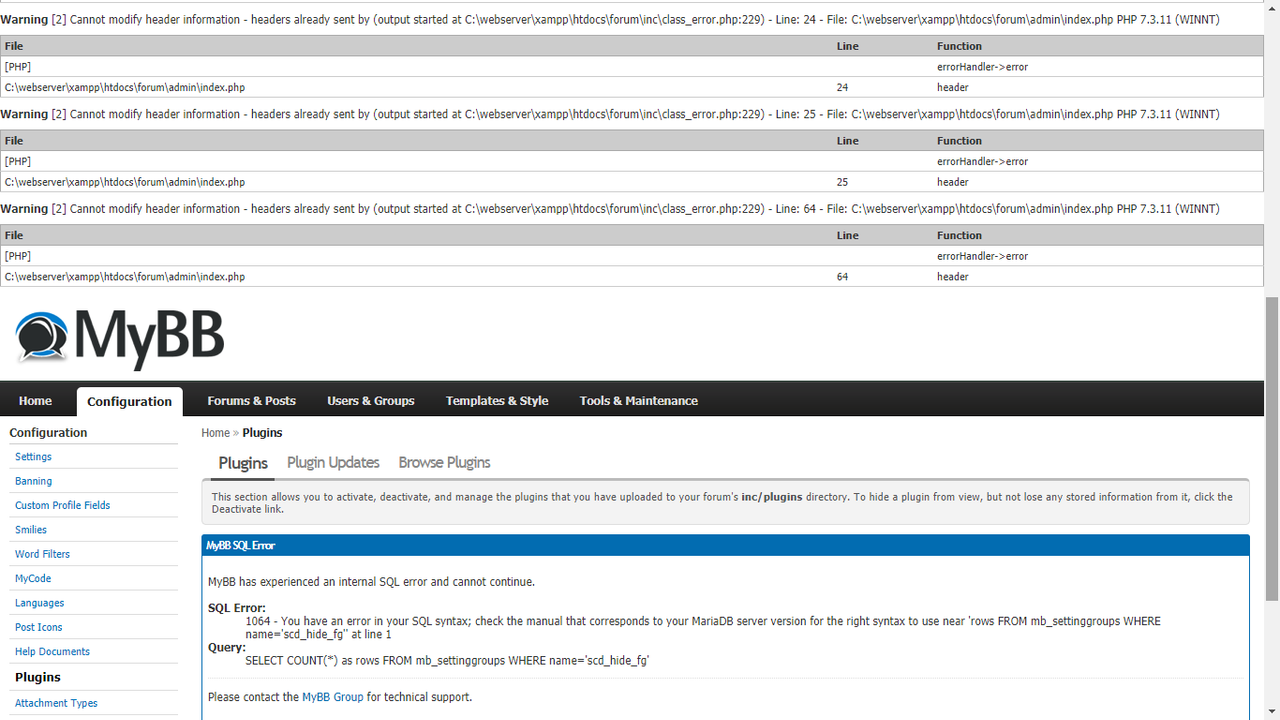
Task: Switch to the Plugins sub-tab
Action: coord(243,463)
